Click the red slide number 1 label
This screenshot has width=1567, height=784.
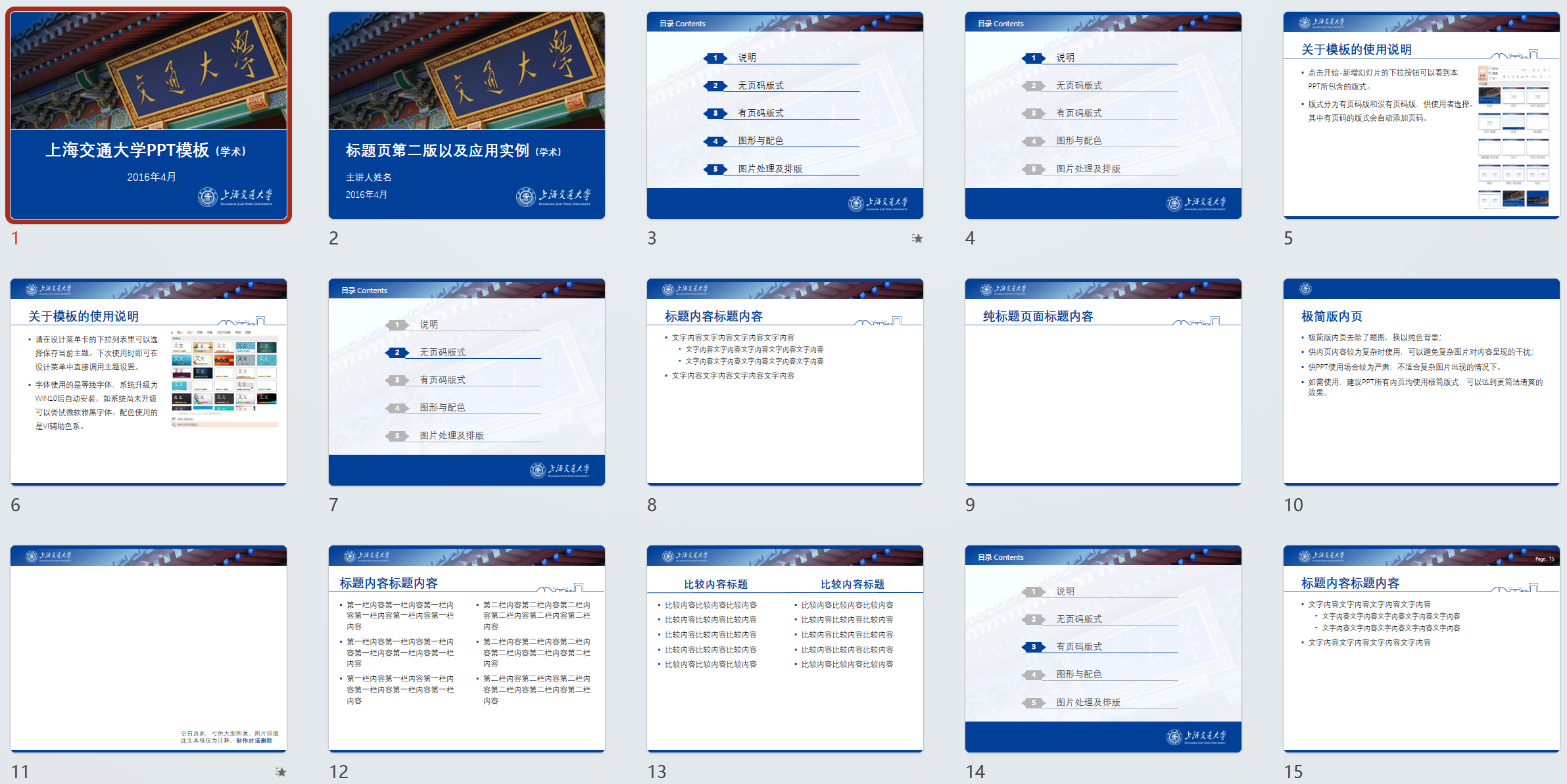[x=15, y=238]
